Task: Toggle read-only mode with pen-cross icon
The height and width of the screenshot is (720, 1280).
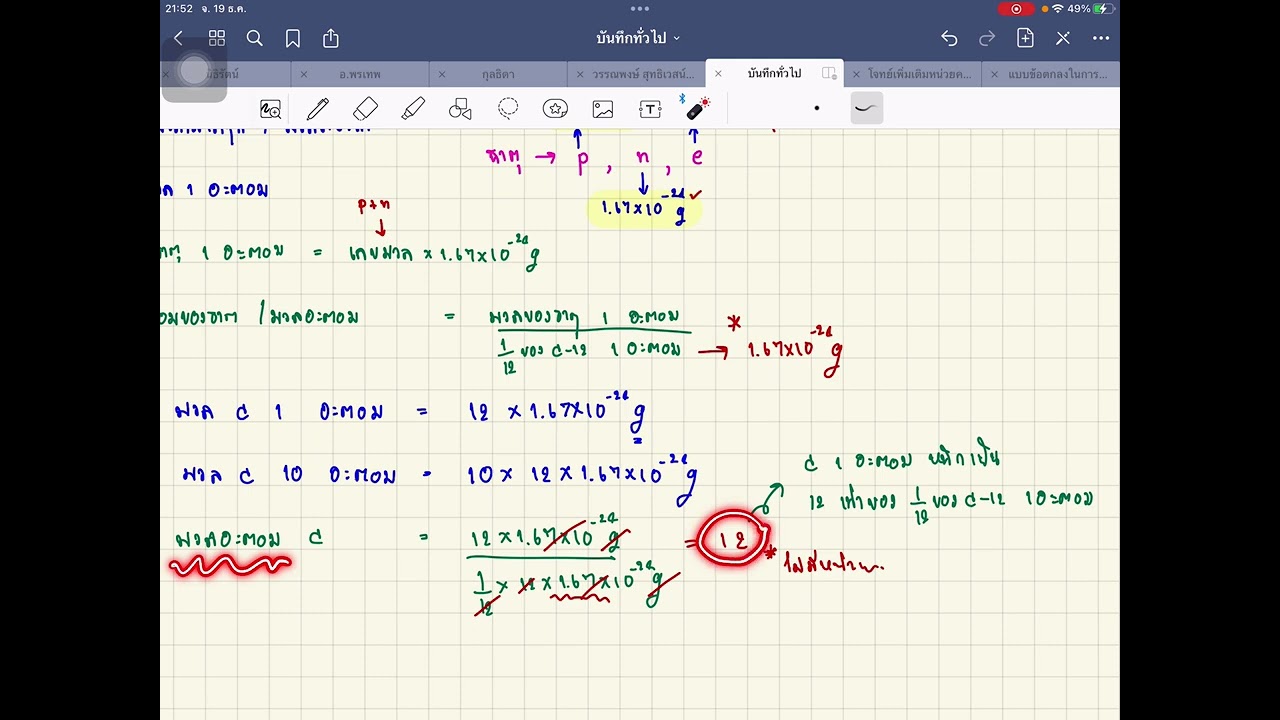Action: coord(1063,38)
